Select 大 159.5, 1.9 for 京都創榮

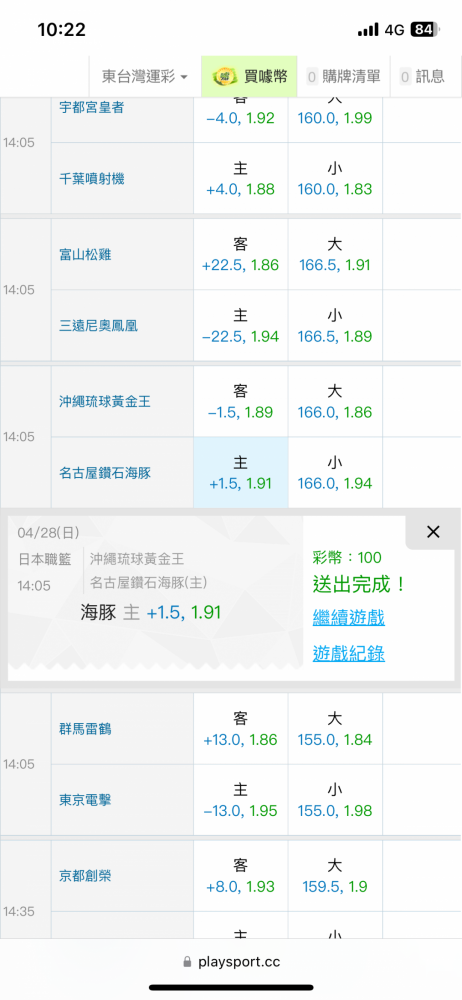335,876
